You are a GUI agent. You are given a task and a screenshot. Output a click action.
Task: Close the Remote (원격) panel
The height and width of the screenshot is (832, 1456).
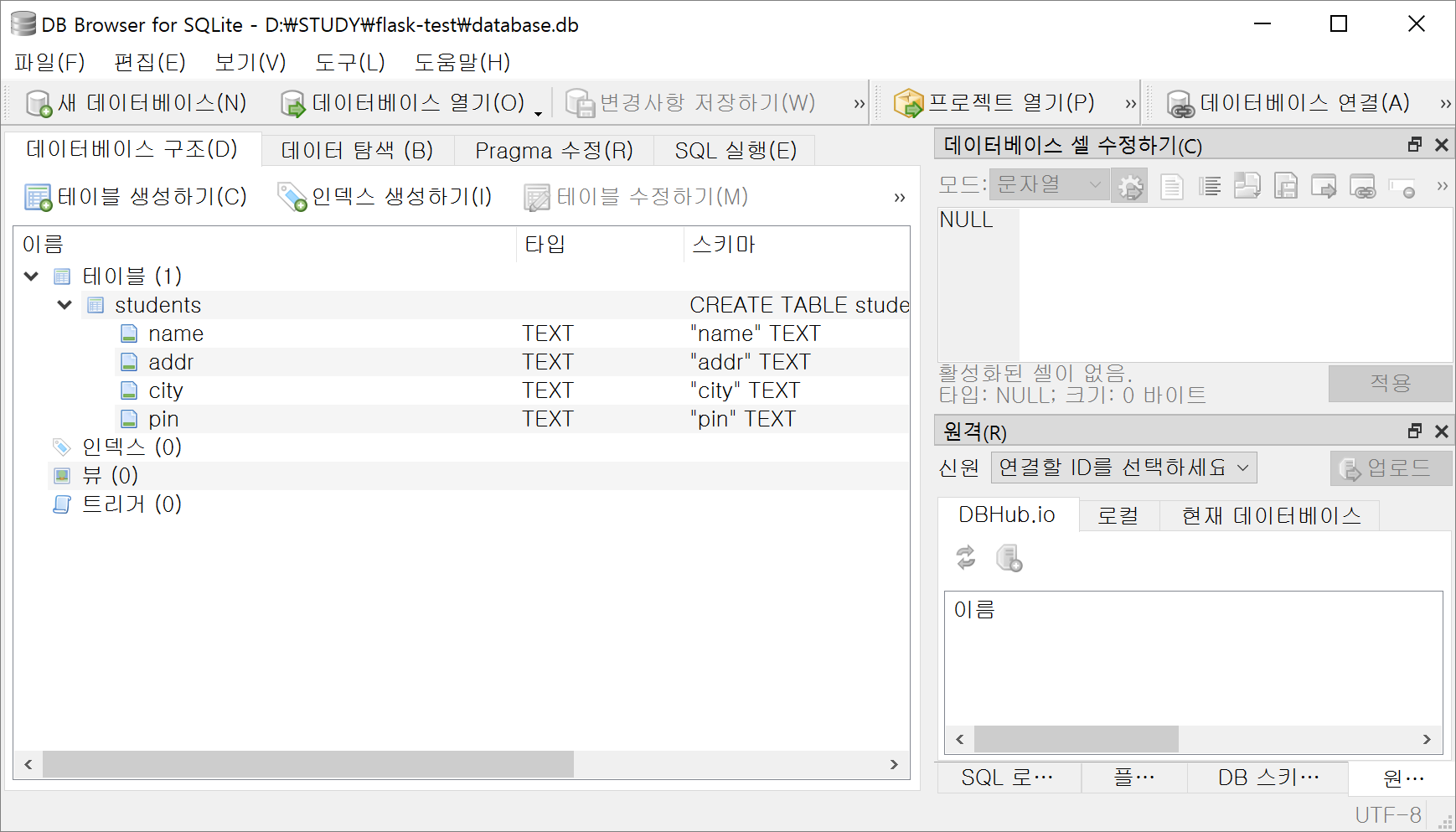[1442, 431]
